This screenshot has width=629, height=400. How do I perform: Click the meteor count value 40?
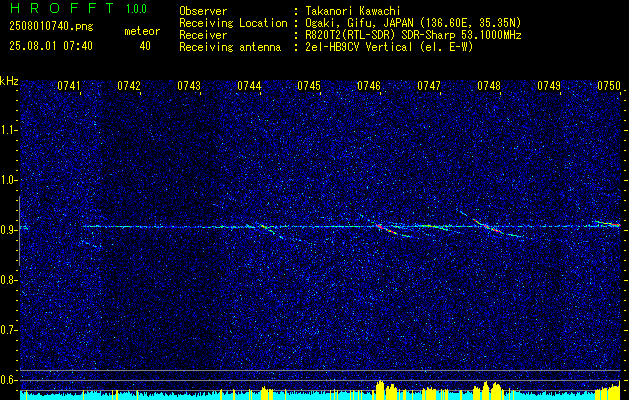click(x=145, y=46)
